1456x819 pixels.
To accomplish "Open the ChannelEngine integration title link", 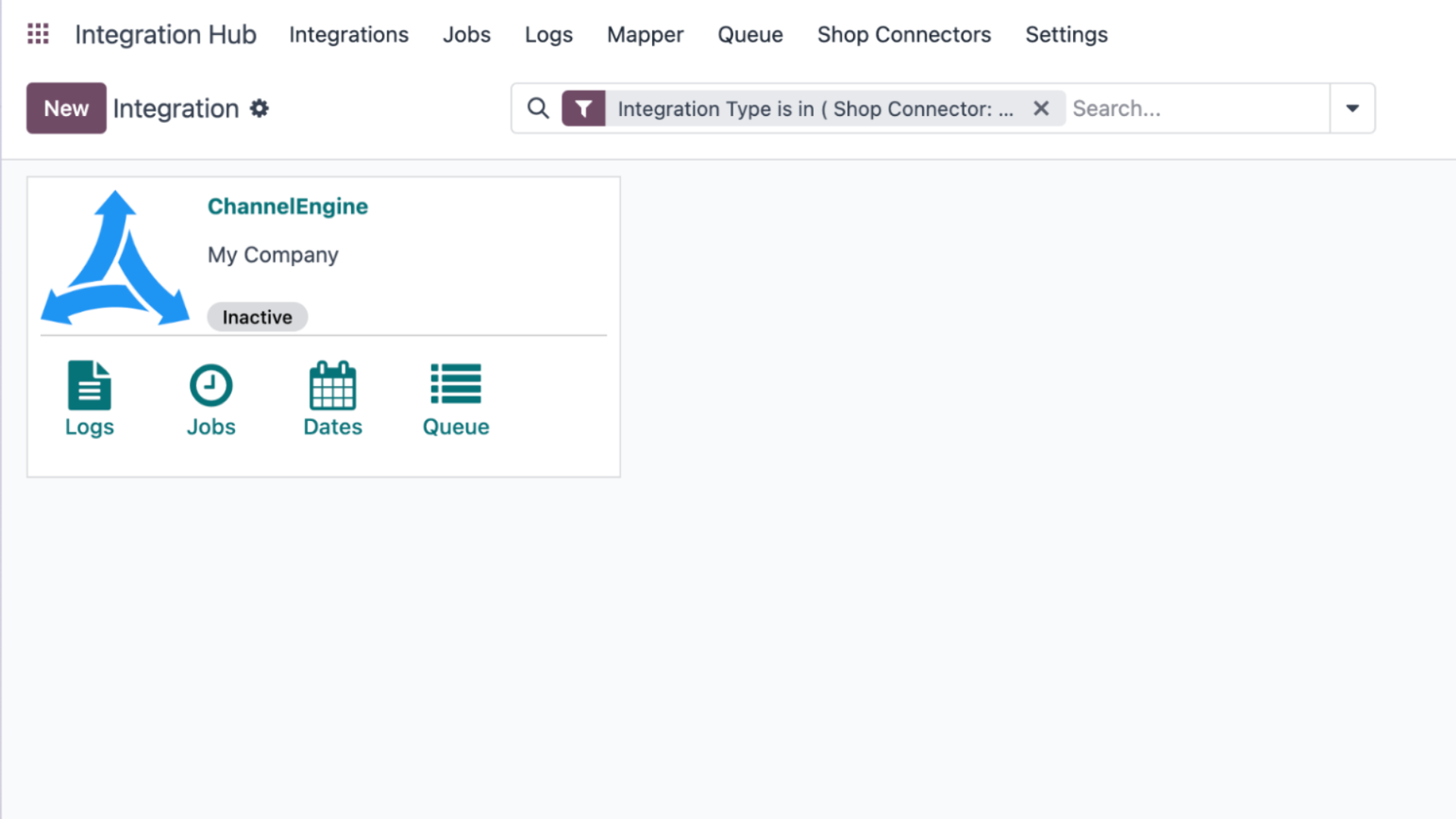I will point(287,206).
